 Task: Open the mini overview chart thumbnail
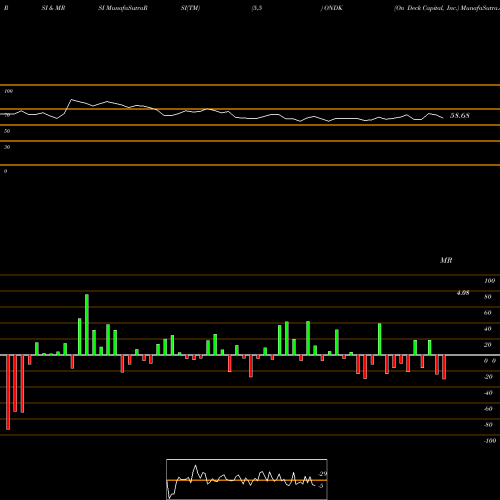coord(247,479)
